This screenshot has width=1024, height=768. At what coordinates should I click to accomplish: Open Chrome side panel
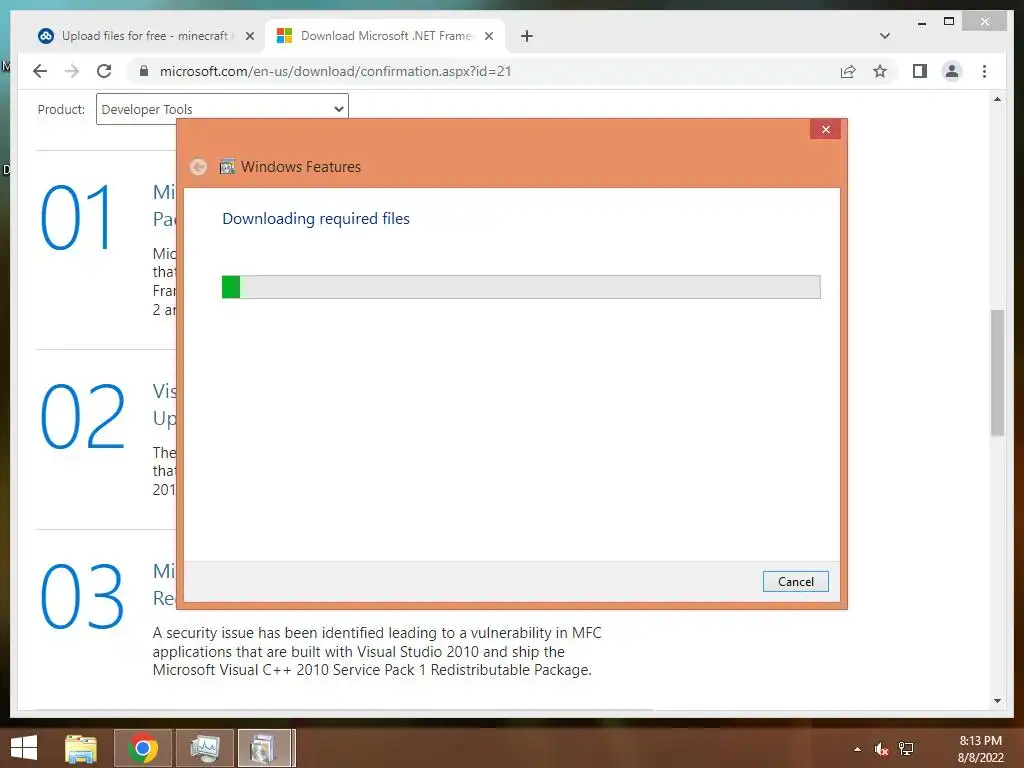point(920,71)
